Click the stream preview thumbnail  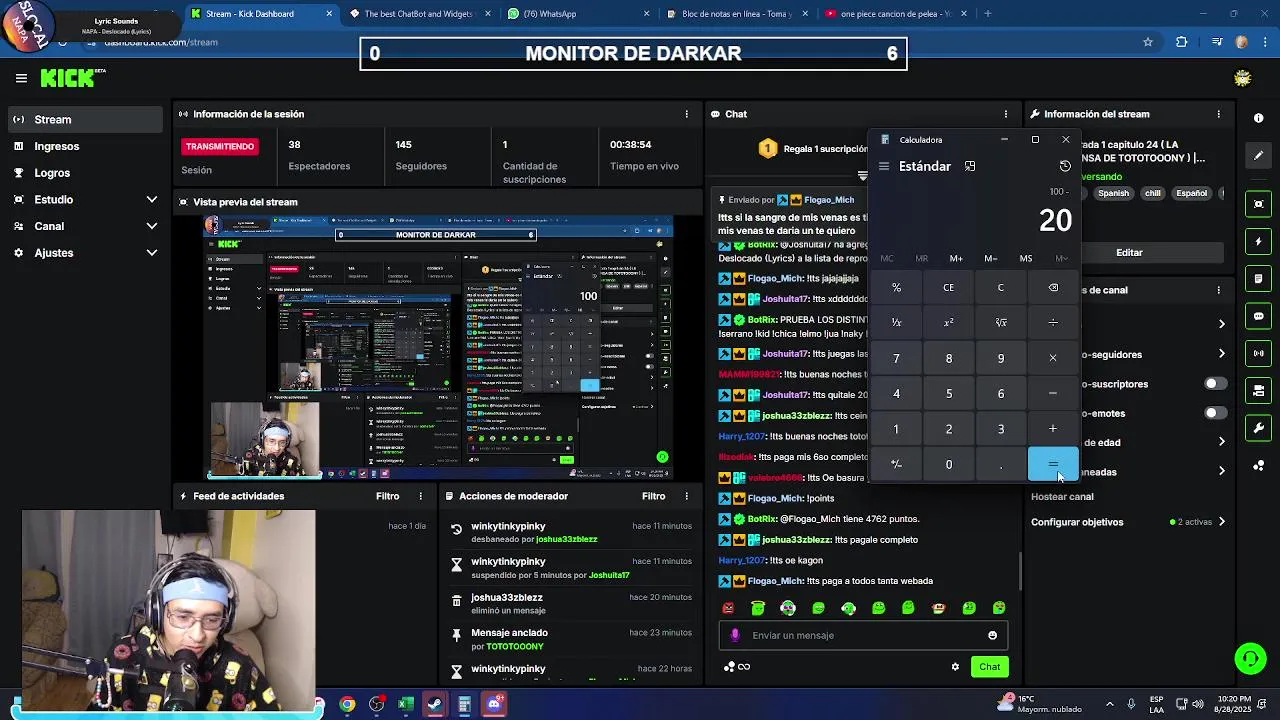(440, 347)
